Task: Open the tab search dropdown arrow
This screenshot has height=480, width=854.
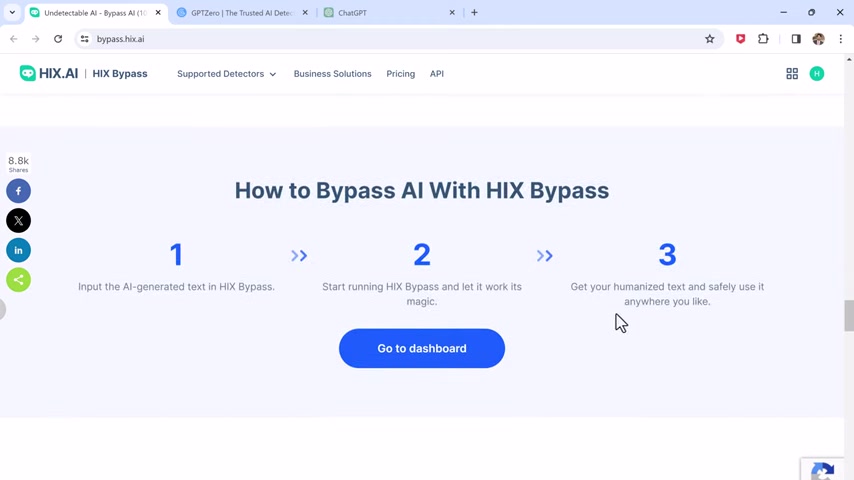Action: [12, 13]
